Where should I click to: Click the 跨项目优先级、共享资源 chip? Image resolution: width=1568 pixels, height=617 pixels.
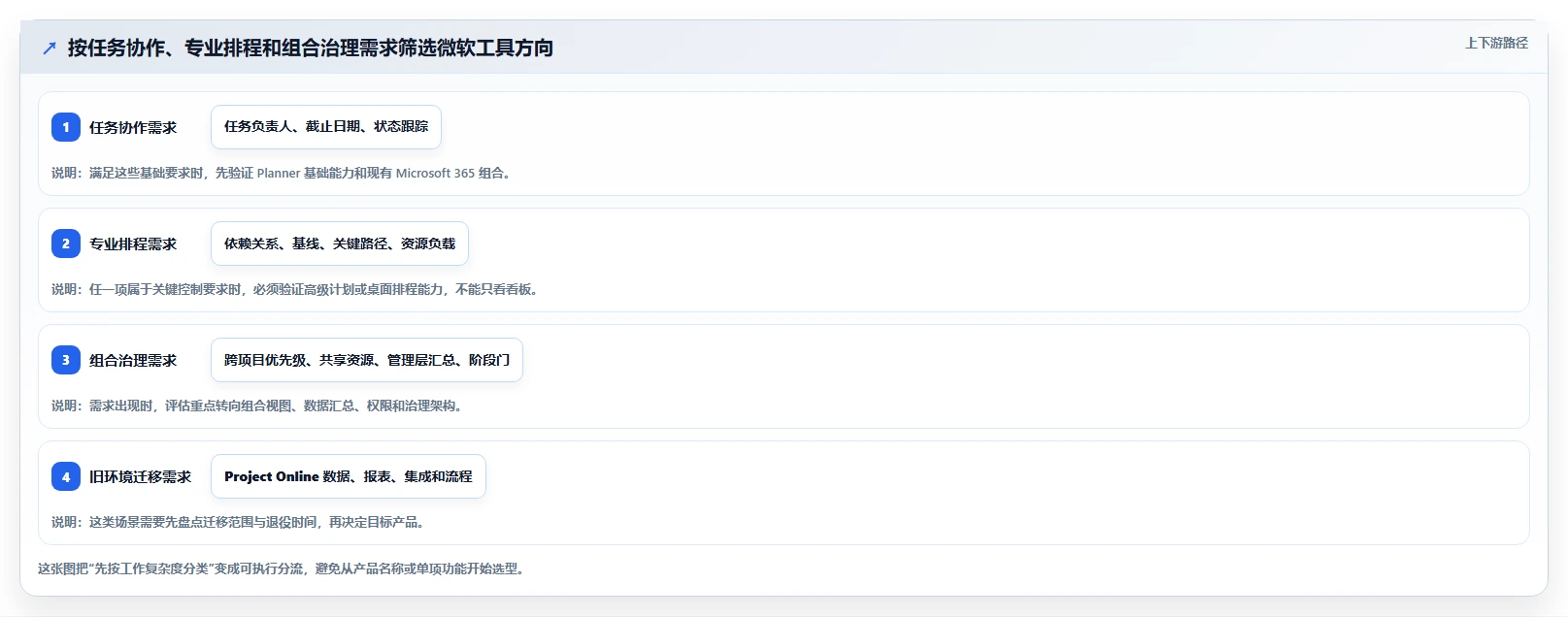(367, 360)
